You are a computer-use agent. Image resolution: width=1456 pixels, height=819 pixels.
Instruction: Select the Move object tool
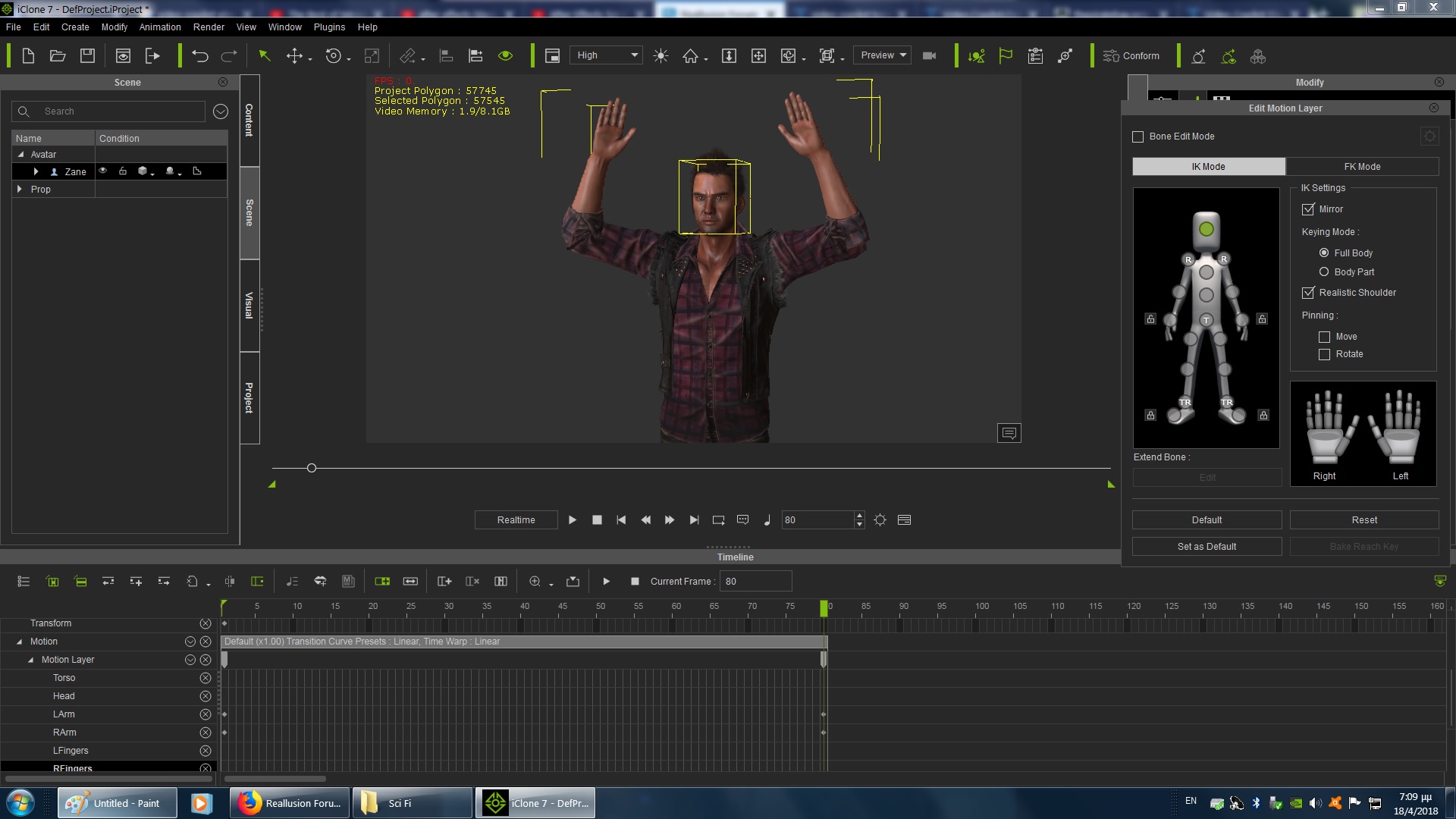294,55
